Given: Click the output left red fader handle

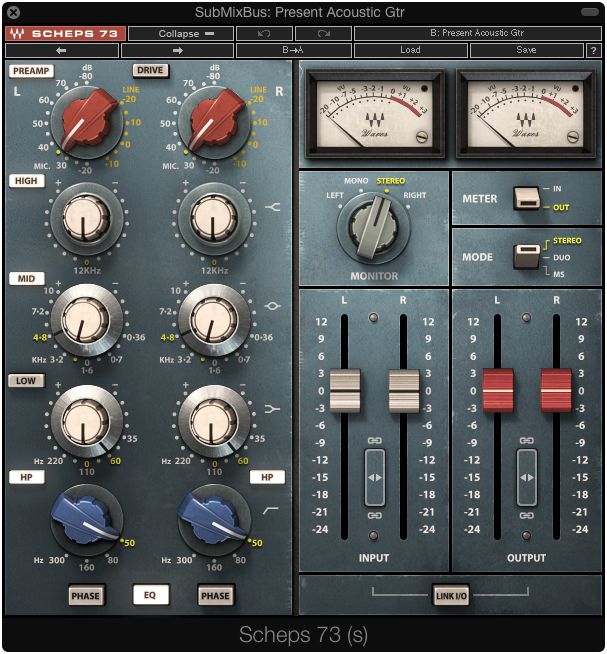Looking at the screenshot, I should pyautogui.click(x=498, y=390).
